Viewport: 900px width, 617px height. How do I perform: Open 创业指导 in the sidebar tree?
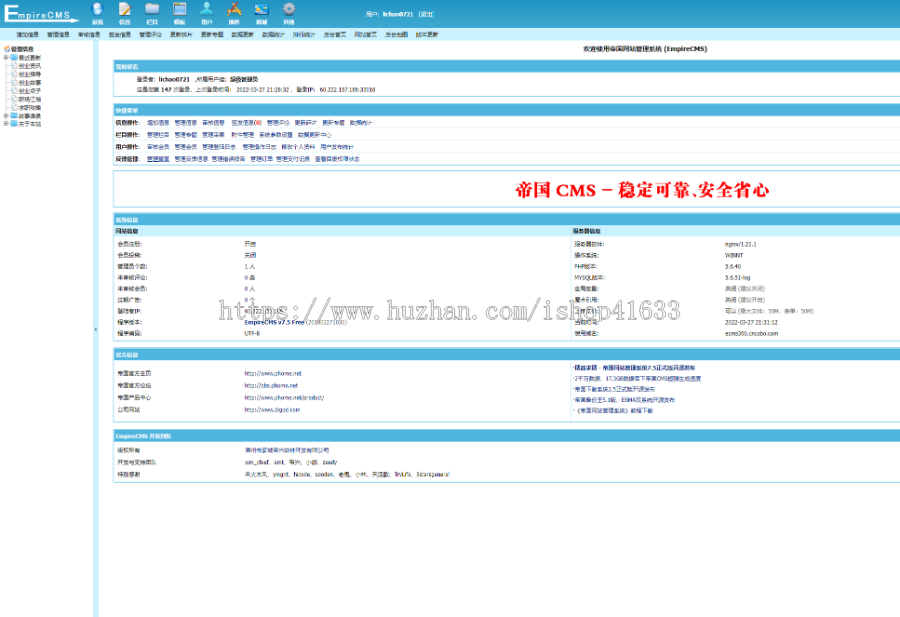pyautogui.click(x=29, y=75)
